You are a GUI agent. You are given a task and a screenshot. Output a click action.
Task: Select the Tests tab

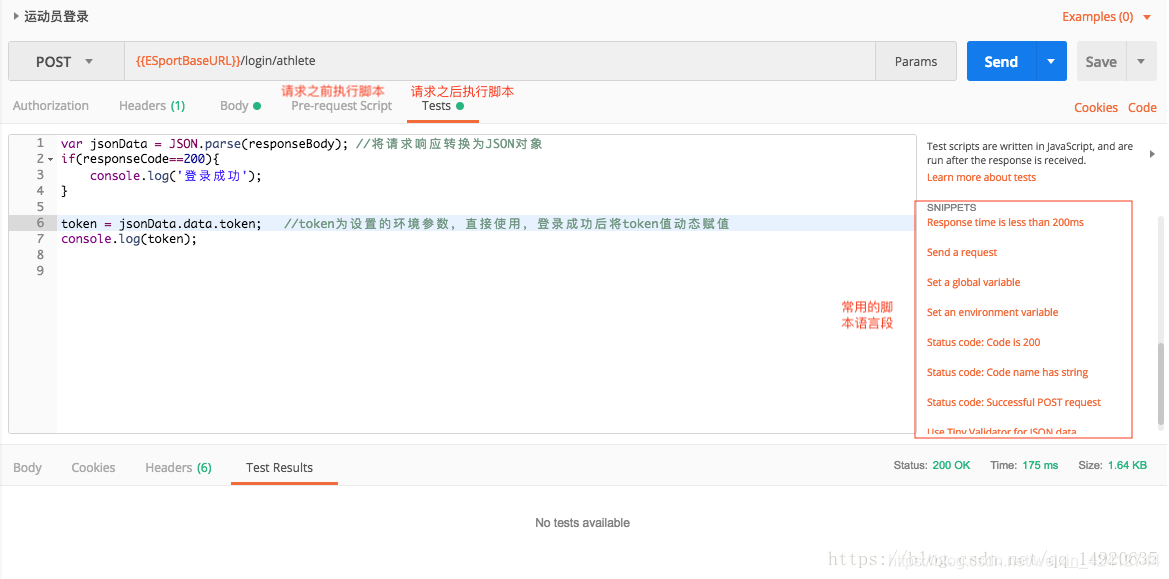[x=443, y=106]
